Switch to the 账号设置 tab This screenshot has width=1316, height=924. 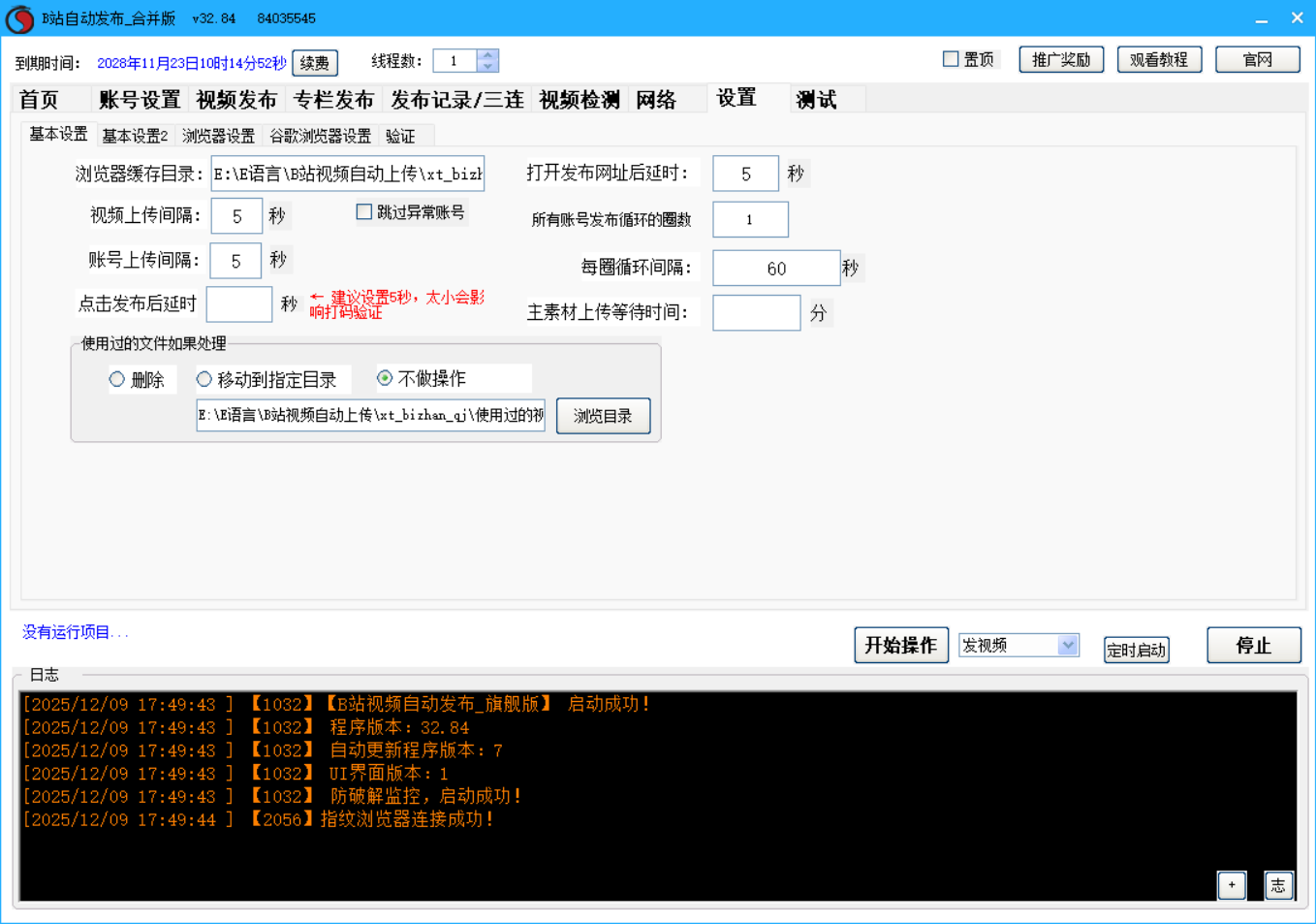pyautogui.click(x=140, y=100)
